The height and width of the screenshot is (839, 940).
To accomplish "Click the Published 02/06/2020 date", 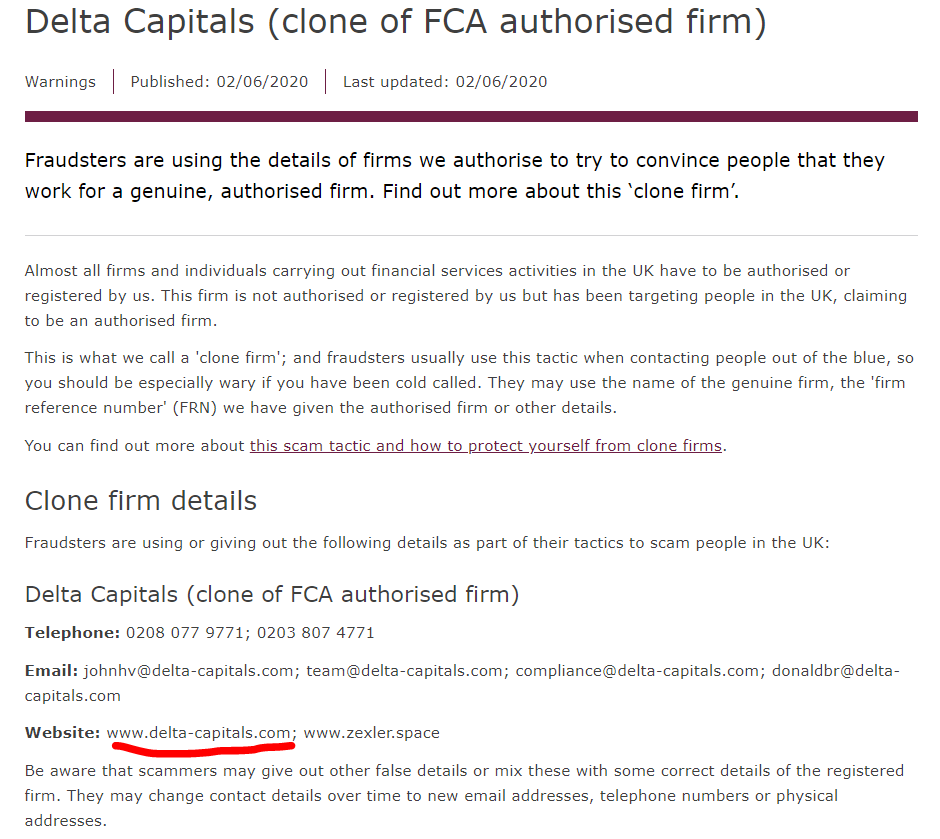I will pyautogui.click(x=219, y=82).
